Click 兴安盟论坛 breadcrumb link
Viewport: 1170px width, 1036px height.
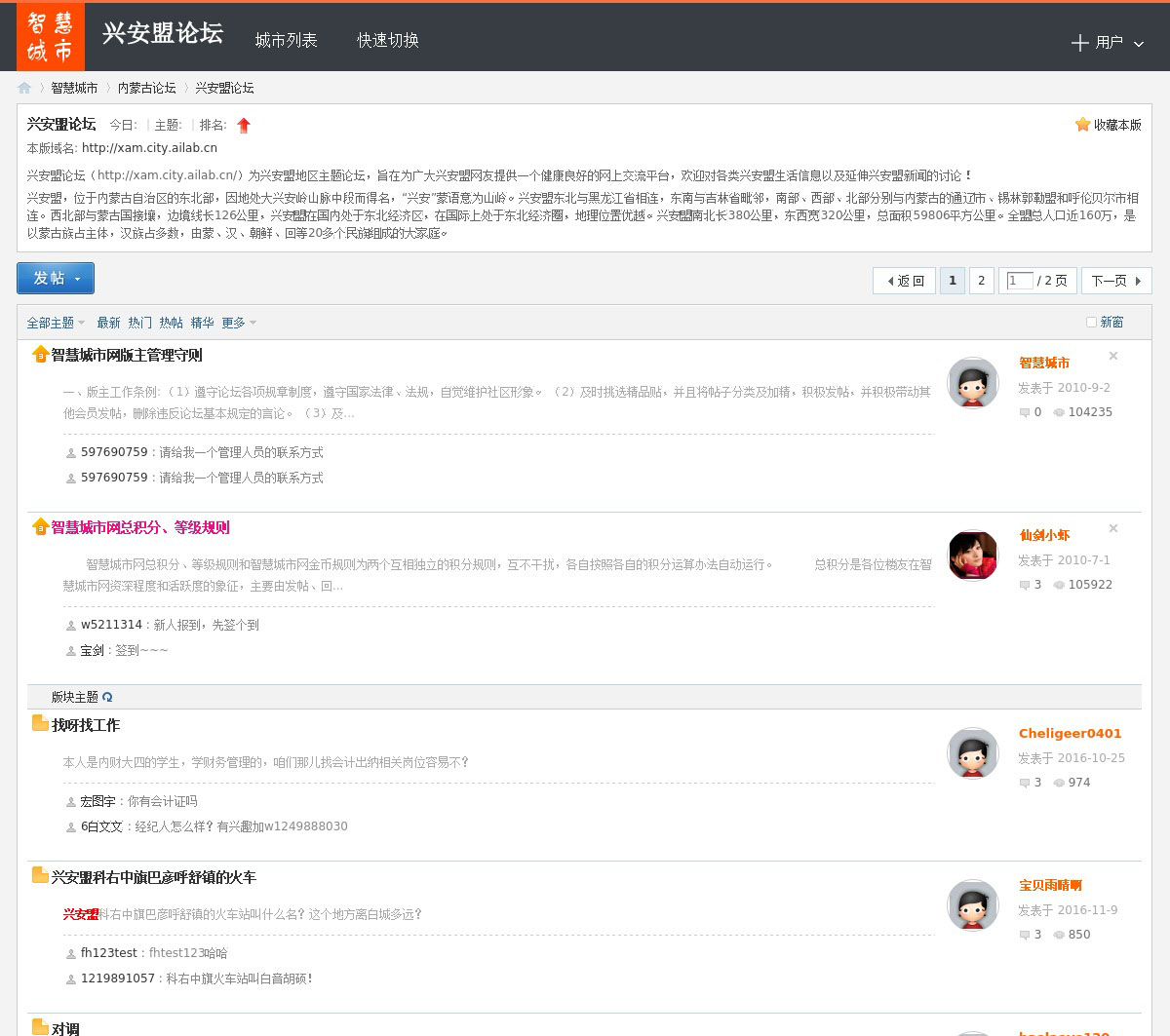point(224,88)
